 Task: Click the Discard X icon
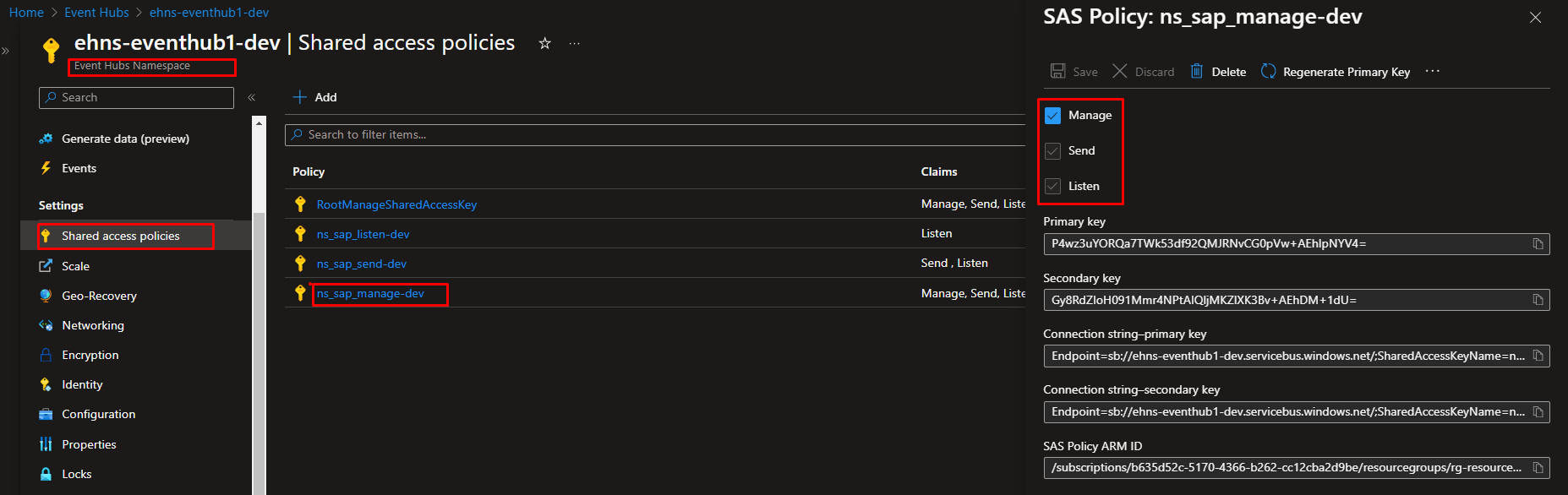[x=1119, y=71]
